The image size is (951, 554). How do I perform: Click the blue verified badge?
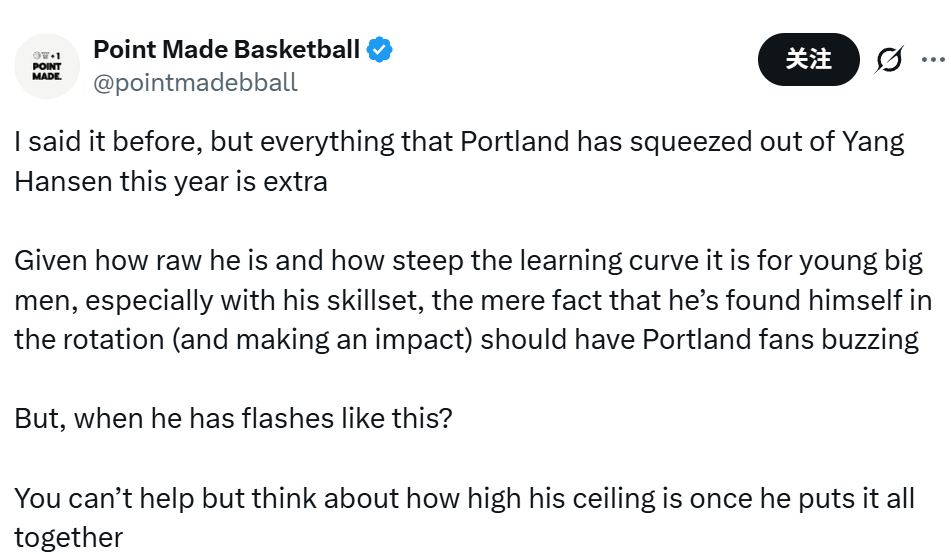coord(380,49)
